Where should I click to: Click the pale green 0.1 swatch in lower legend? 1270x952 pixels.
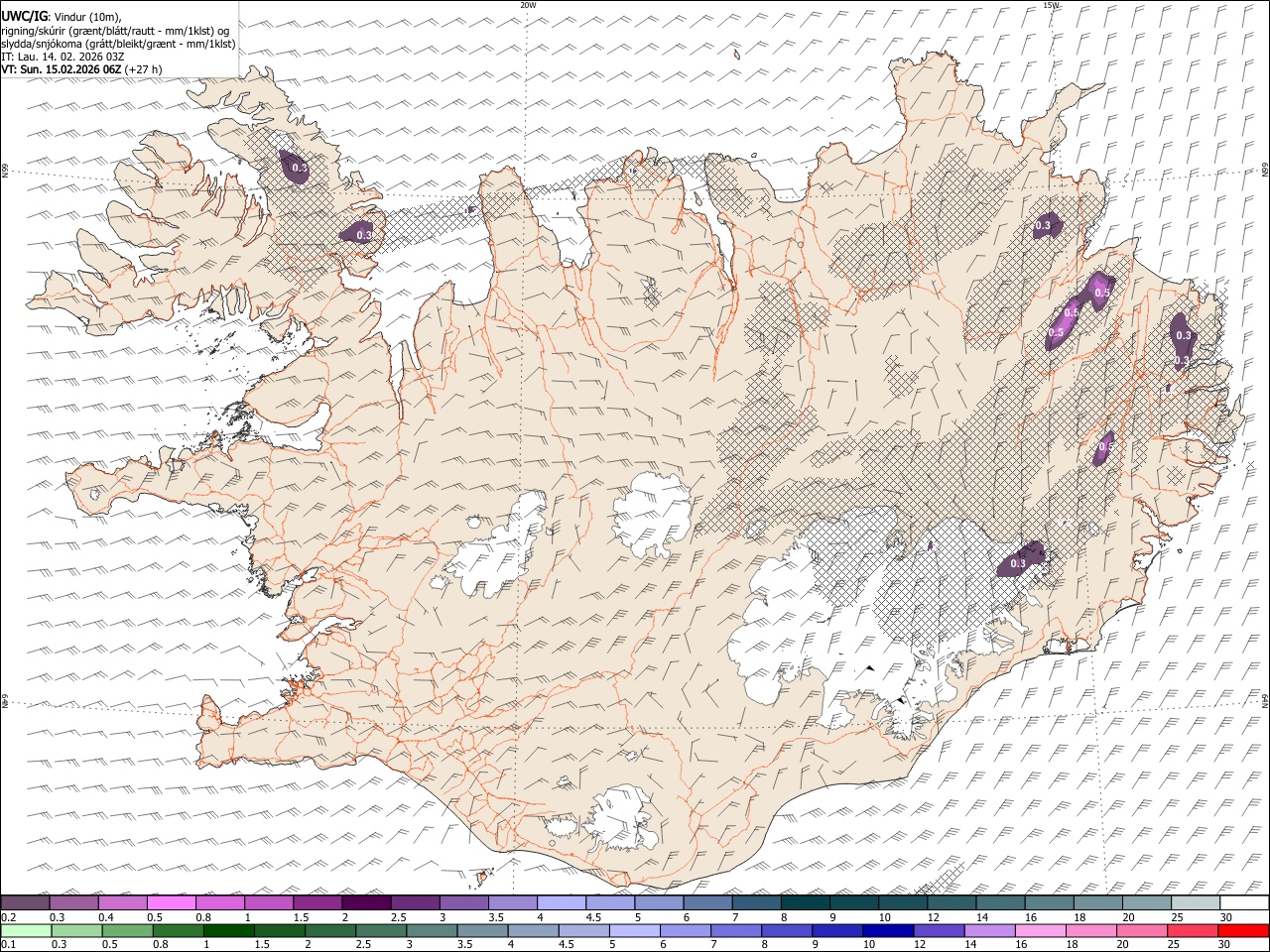pos(26,930)
